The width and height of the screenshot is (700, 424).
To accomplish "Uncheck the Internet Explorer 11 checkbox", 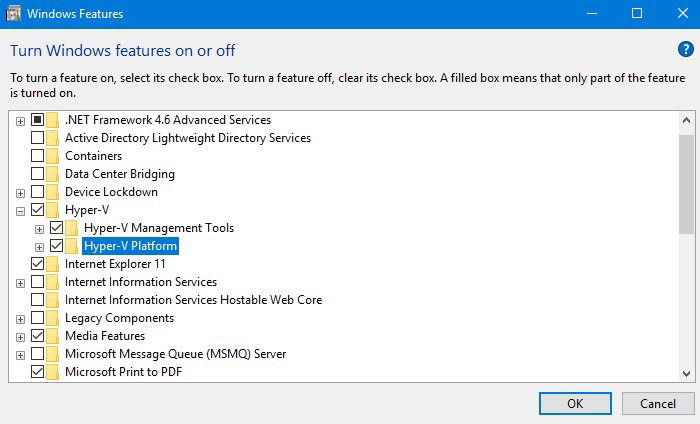I will [38, 263].
